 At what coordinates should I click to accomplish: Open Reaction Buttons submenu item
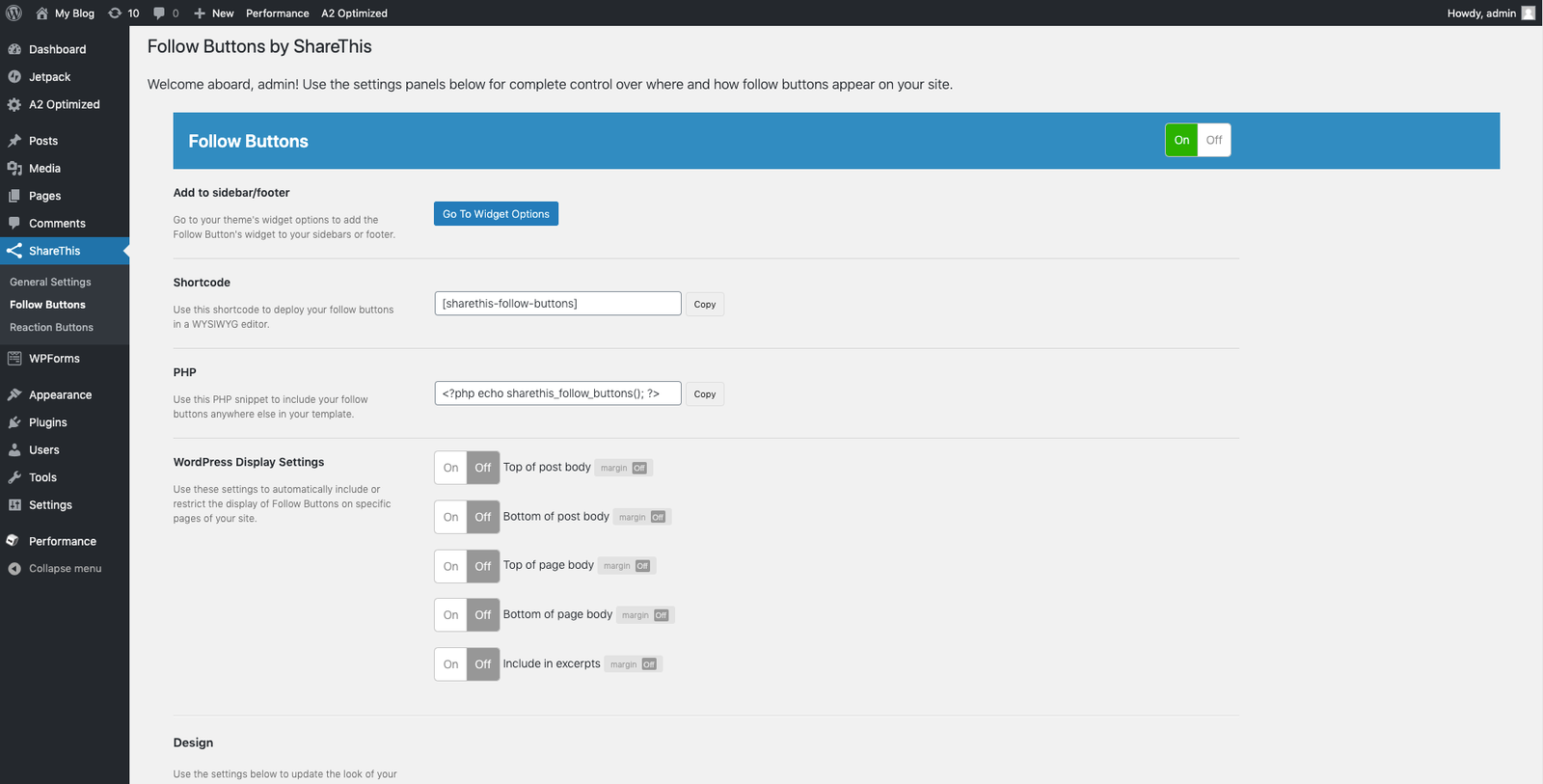pos(51,328)
